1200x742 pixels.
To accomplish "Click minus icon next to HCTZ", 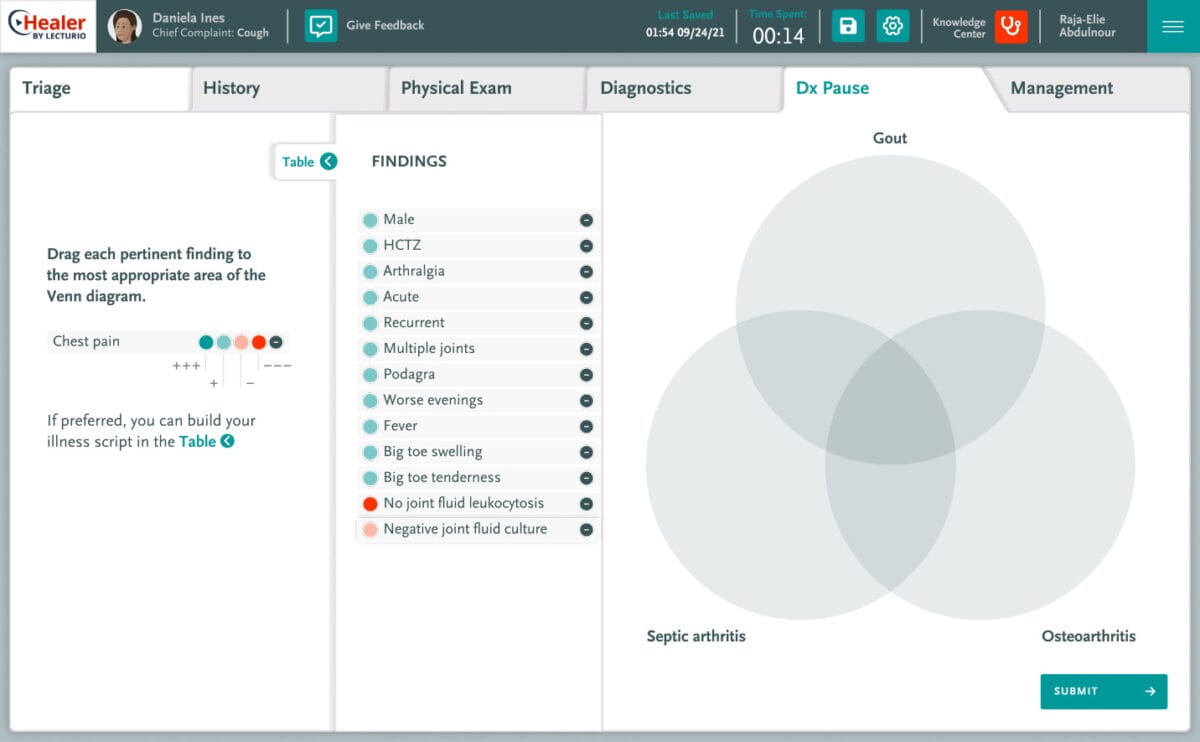I will point(586,246).
